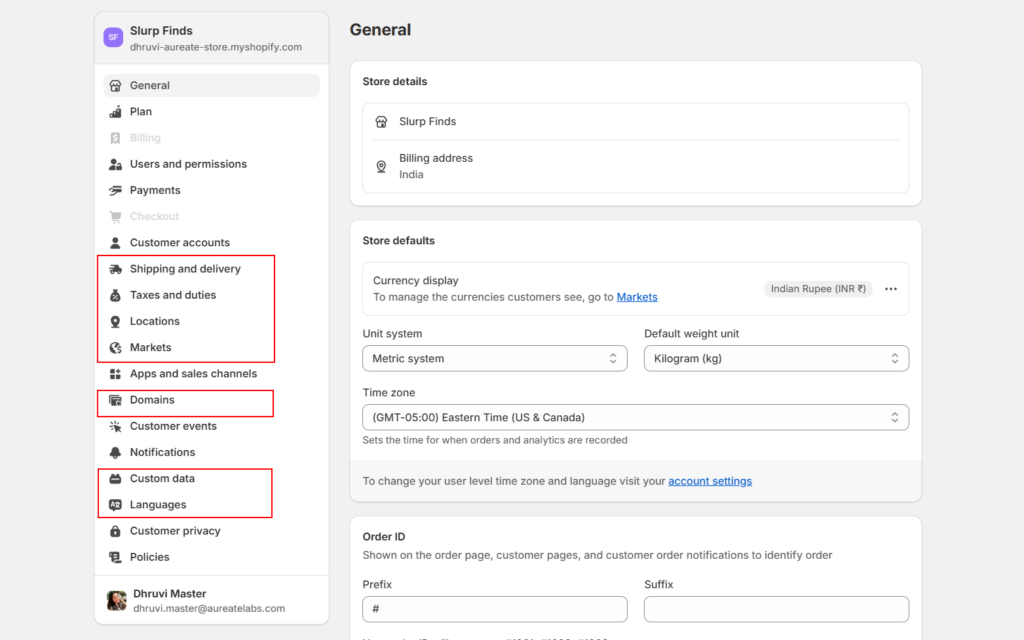1024x640 pixels.
Task: Click the store icon beside Slurp Finds details
Action: (381, 121)
